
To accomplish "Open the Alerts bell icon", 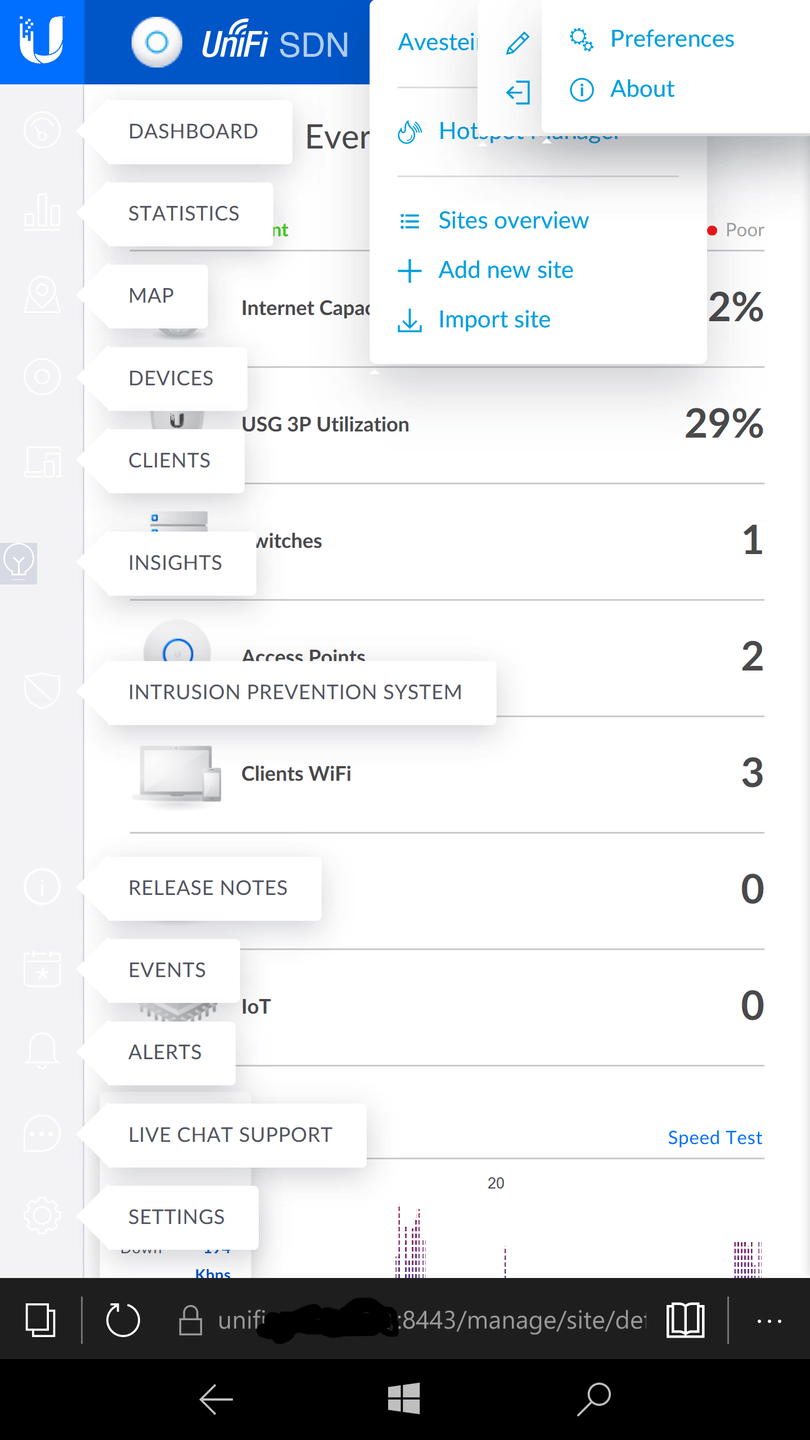I will click(42, 1051).
